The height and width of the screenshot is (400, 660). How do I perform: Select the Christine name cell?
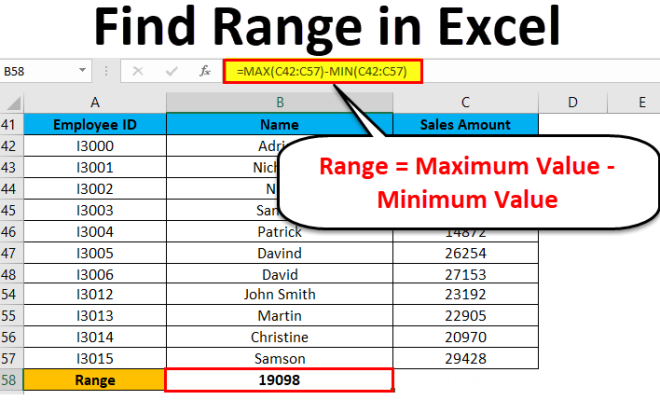click(x=280, y=337)
